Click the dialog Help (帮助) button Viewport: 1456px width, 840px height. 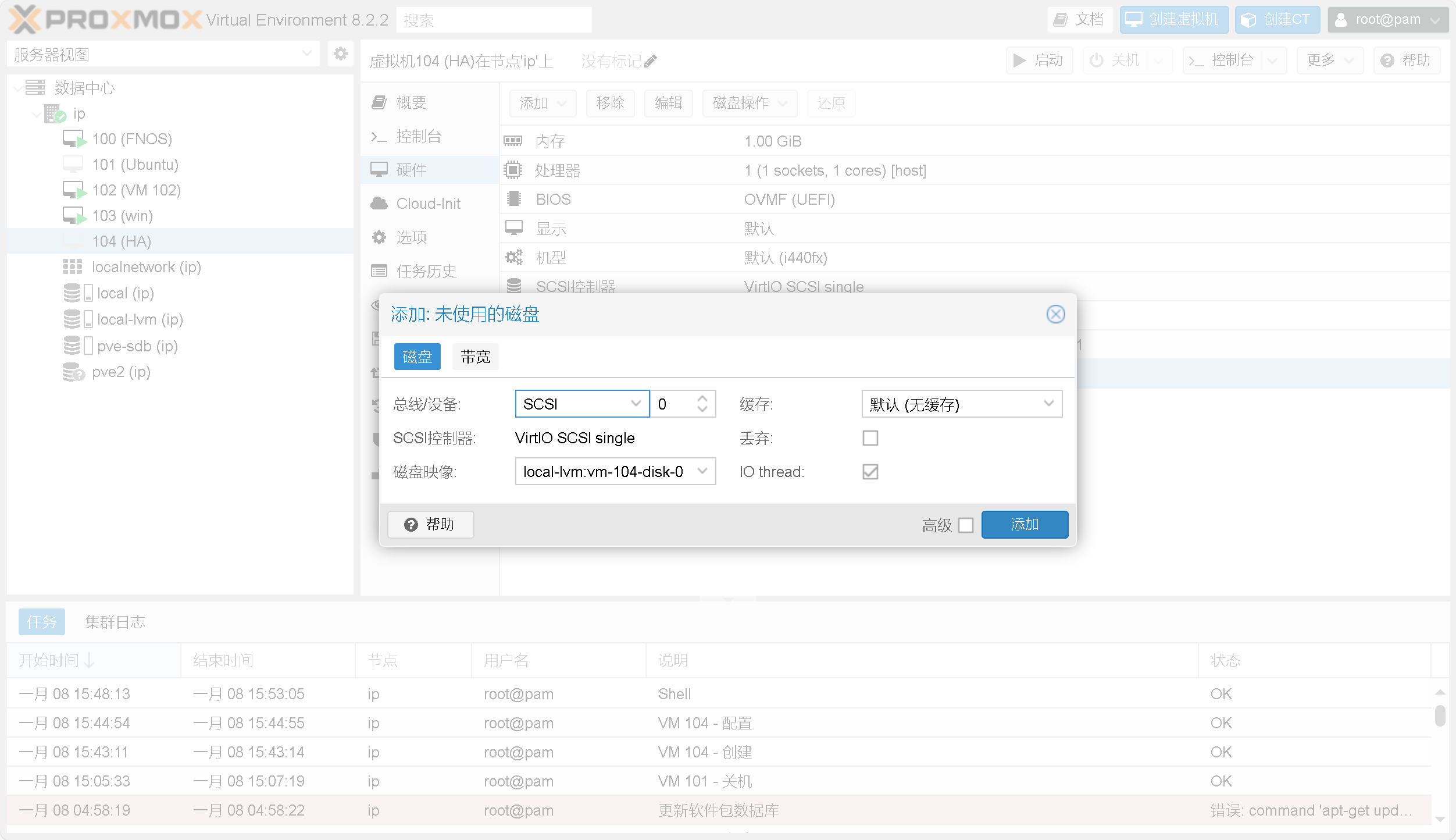click(x=430, y=524)
